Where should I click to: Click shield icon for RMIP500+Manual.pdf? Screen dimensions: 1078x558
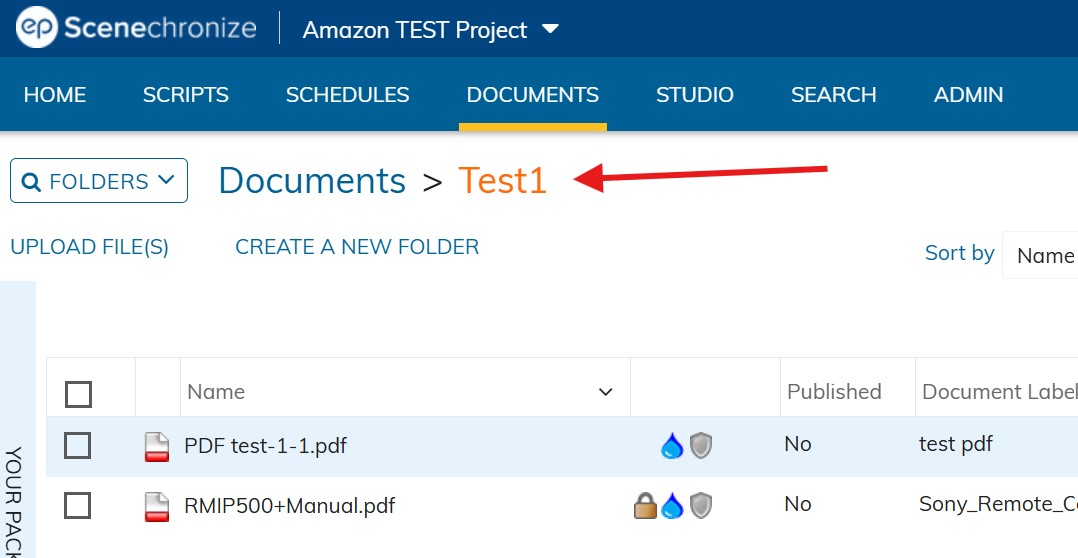(x=701, y=506)
